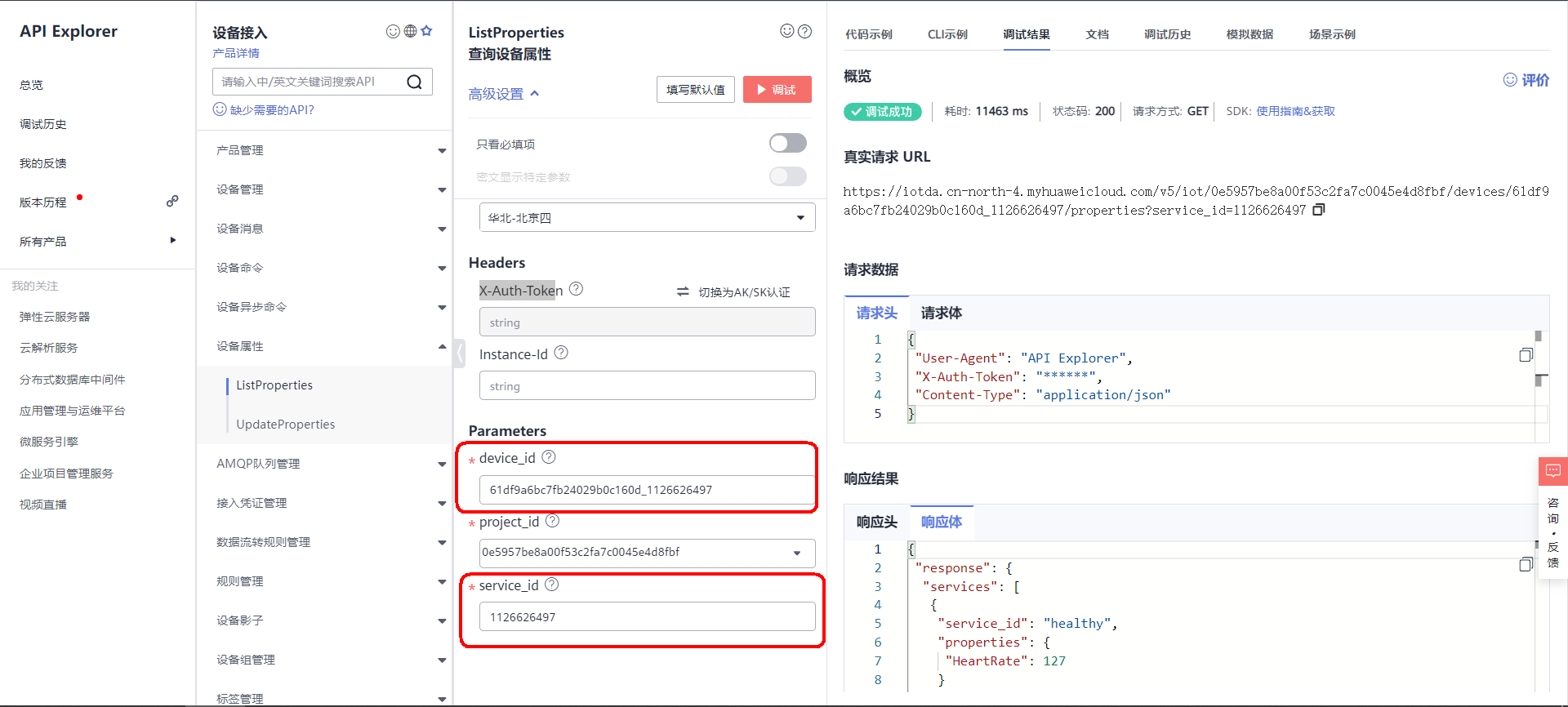This screenshot has height=707, width=1568.
Task: Copy the real request URL with the copy icon
Action: pyautogui.click(x=1318, y=210)
